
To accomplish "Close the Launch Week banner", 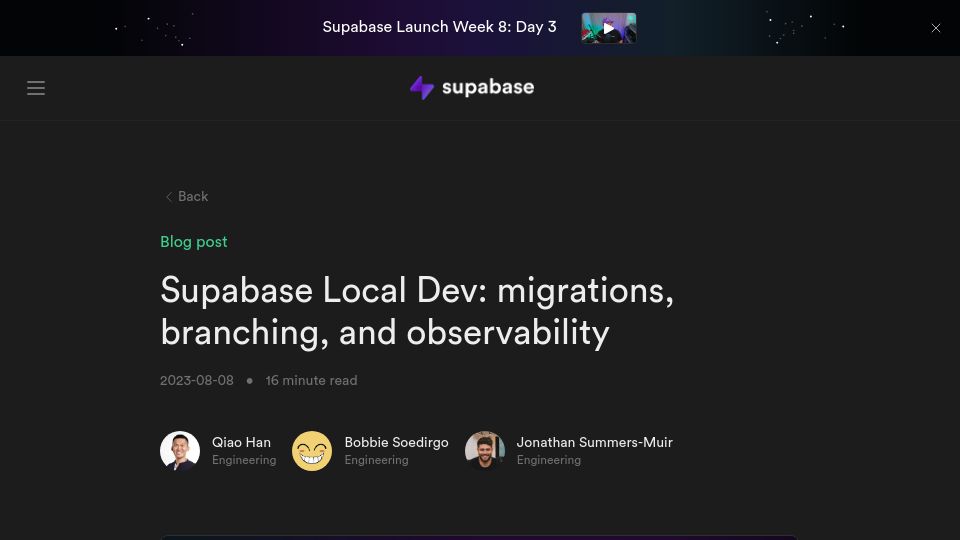I will [x=936, y=28].
